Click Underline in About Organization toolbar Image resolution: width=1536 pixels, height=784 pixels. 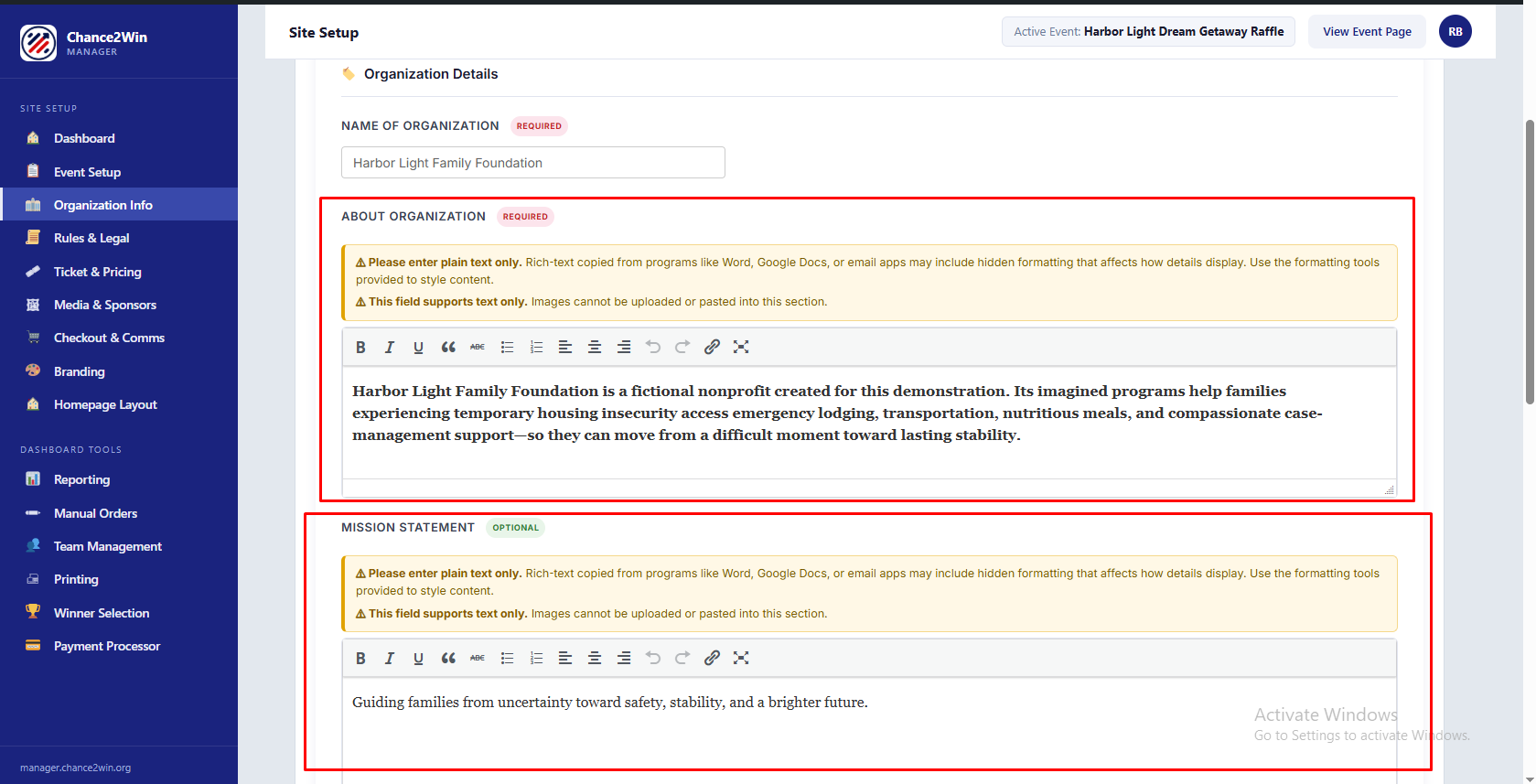pyautogui.click(x=419, y=347)
